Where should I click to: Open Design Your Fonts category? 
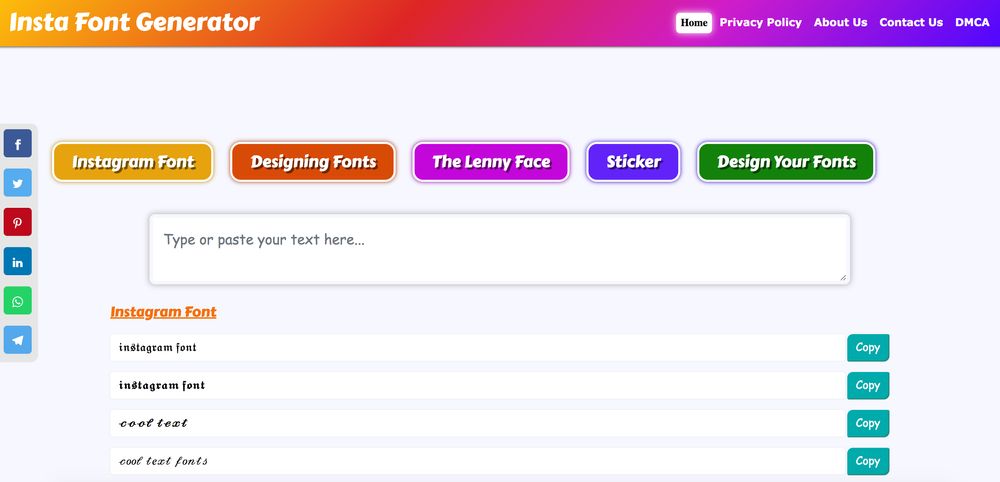pyautogui.click(x=786, y=162)
